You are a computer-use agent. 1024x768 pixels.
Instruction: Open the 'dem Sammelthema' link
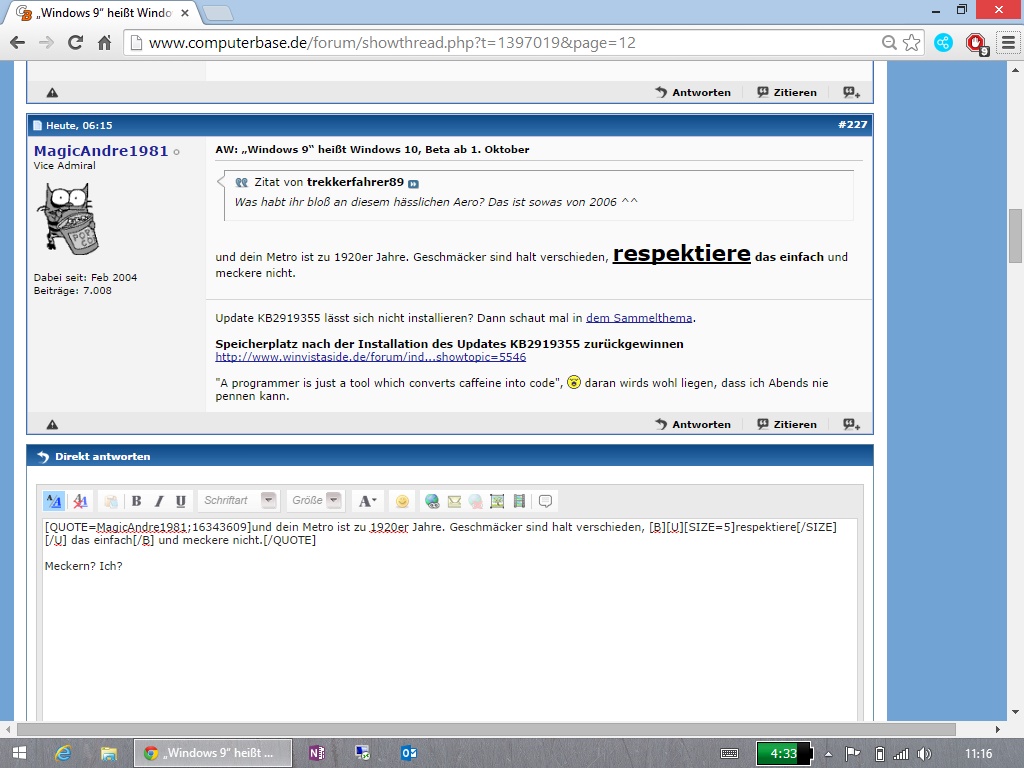(x=639, y=318)
